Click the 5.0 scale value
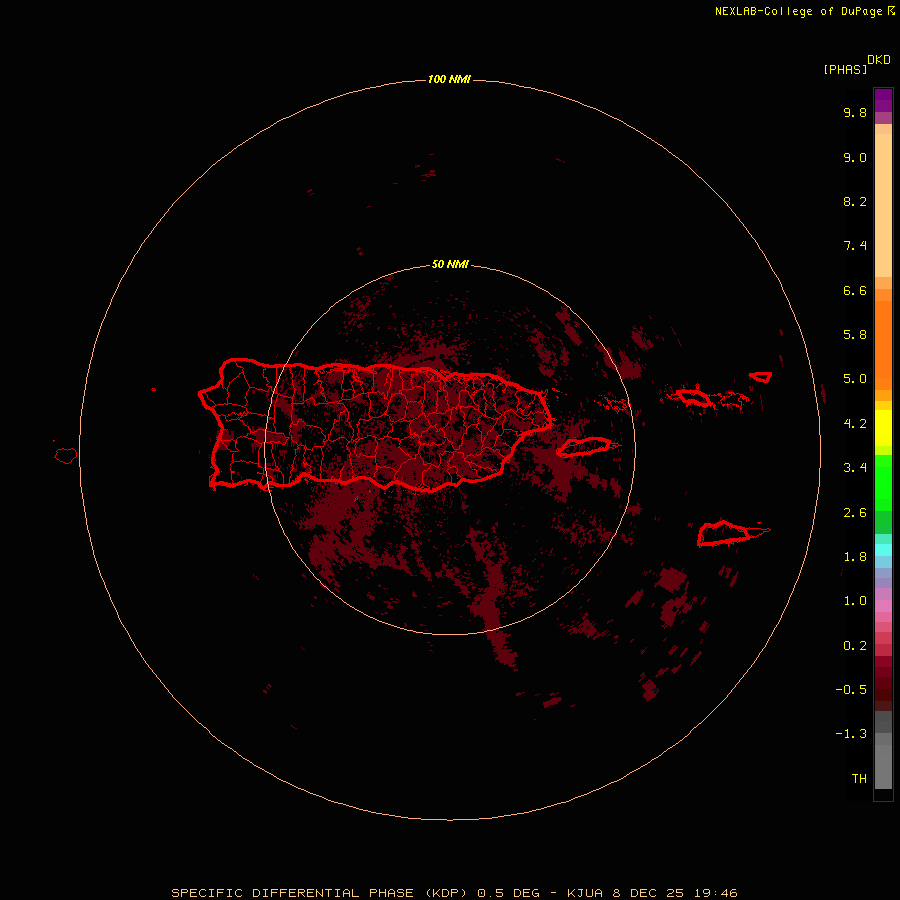The image size is (900, 900). 855,379
